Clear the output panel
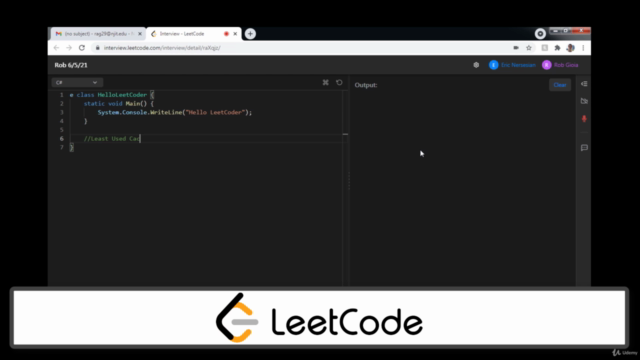The height and width of the screenshot is (360, 640). (560, 85)
